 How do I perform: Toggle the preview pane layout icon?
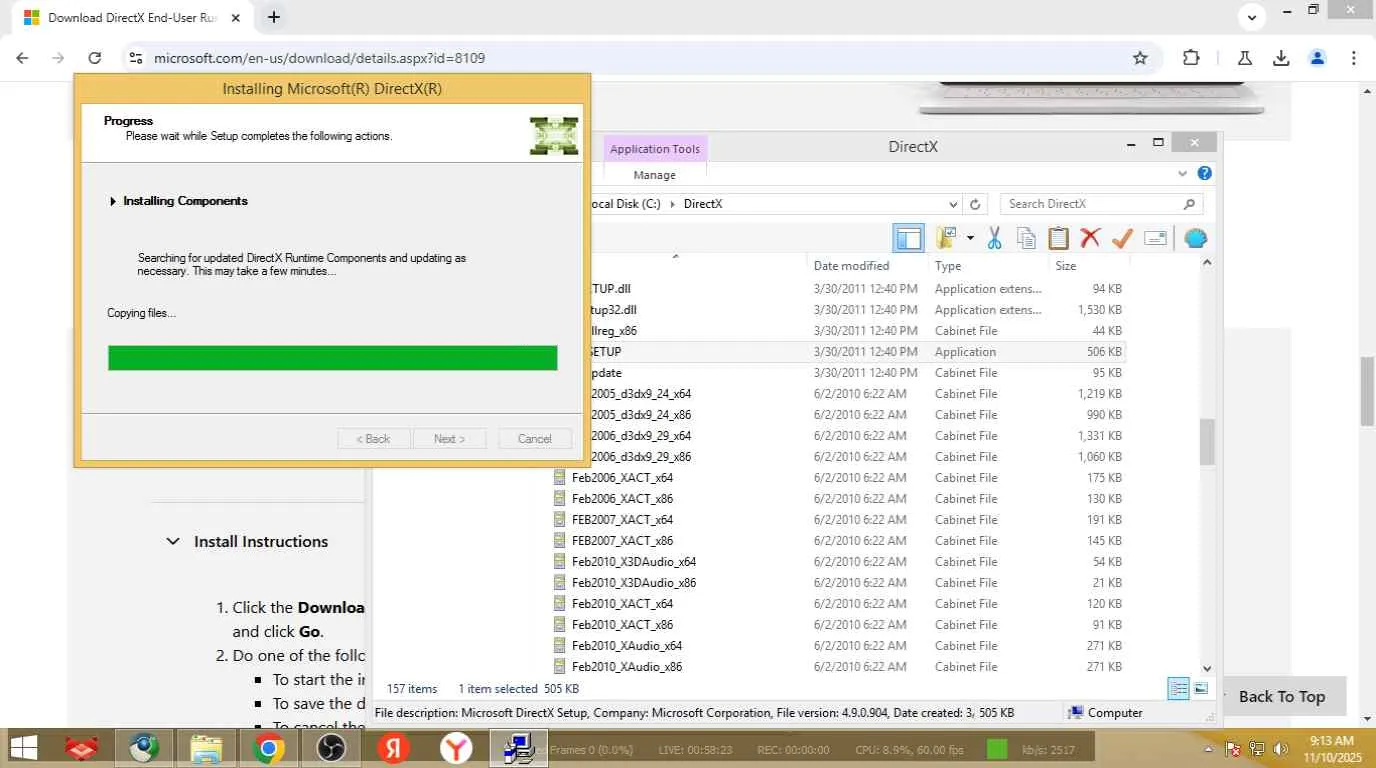(908, 238)
